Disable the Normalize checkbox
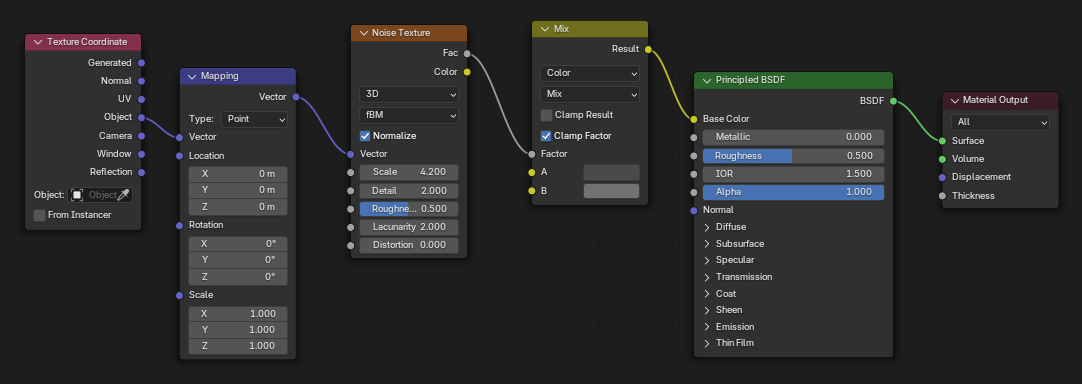 pyautogui.click(x=366, y=136)
